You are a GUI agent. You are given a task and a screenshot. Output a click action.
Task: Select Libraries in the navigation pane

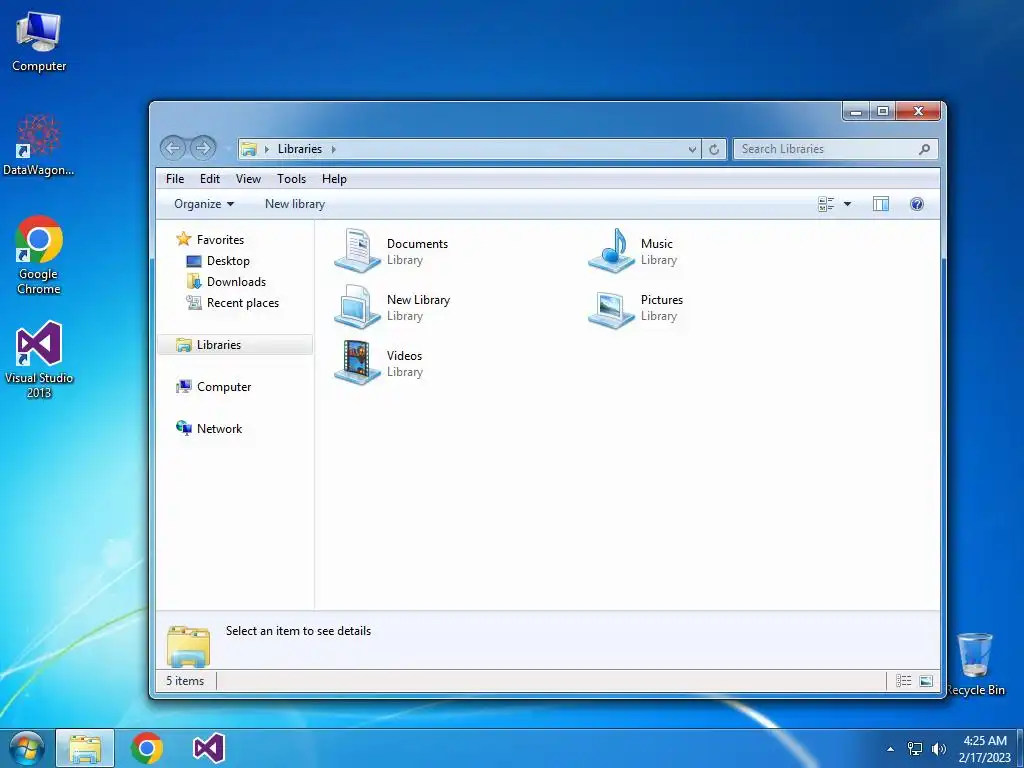tap(235, 345)
